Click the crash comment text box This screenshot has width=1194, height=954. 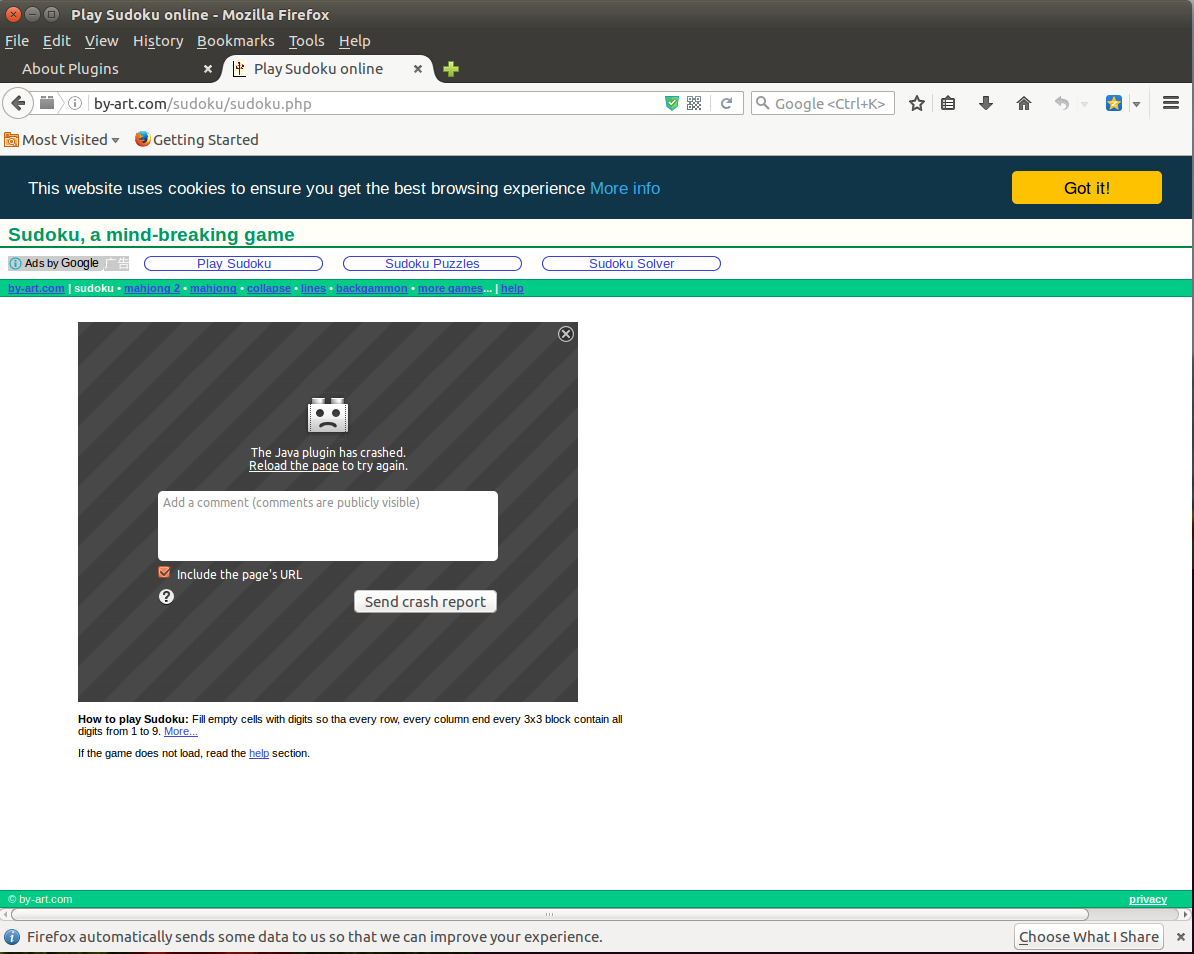coord(327,526)
